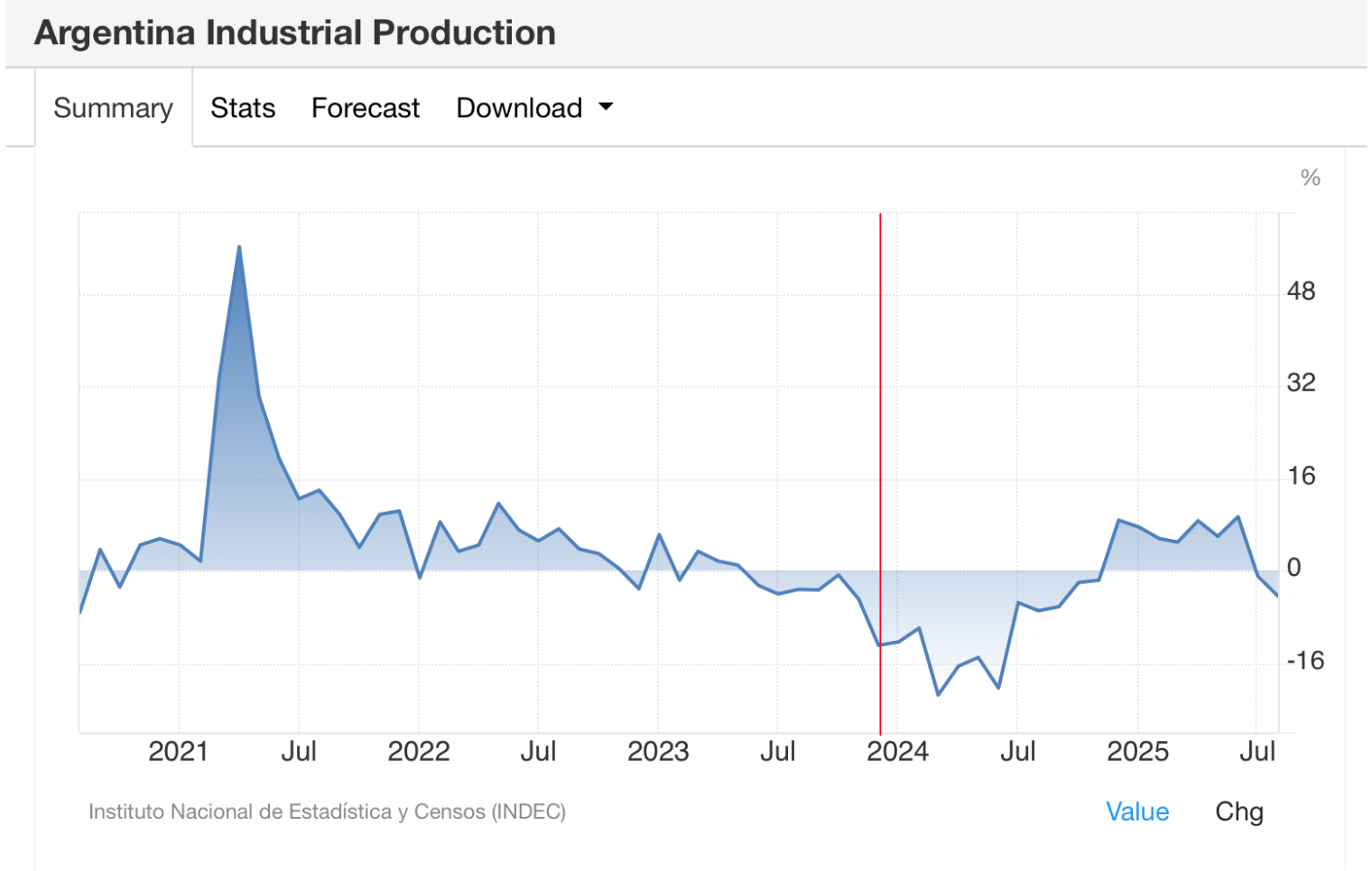Click the 2023 x-axis label
Image resolution: width=1372 pixels, height=871 pixels.
point(658,751)
